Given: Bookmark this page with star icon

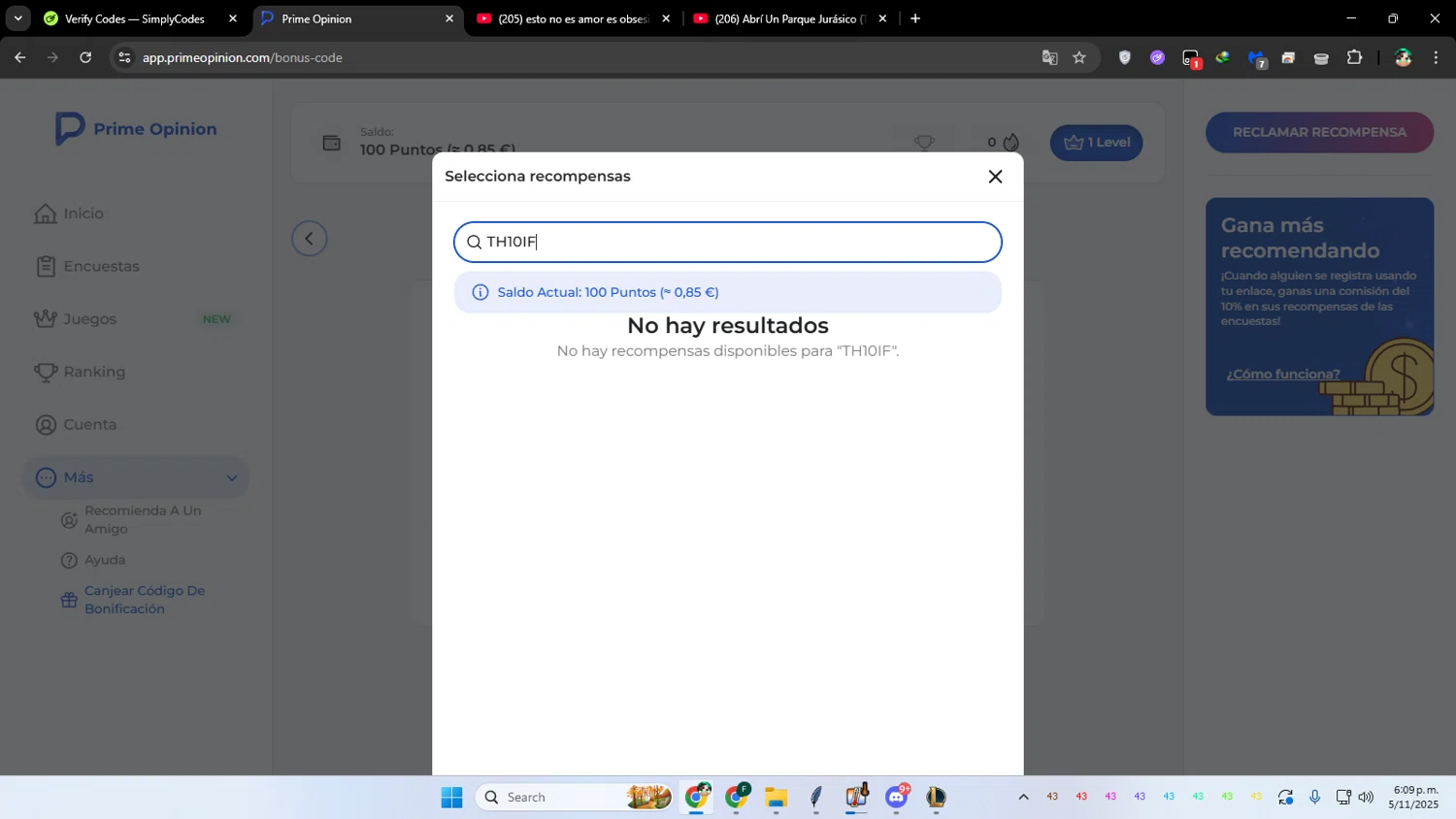Looking at the screenshot, I should [1079, 57].
